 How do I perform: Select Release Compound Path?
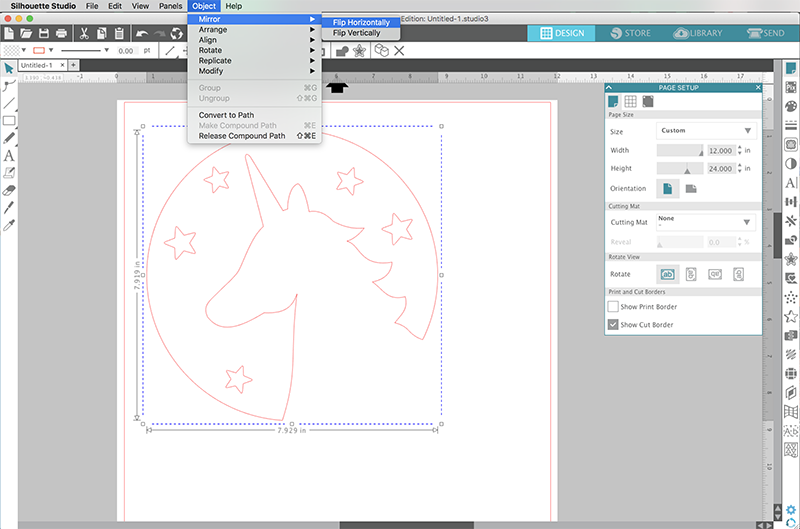click(x=255, y=136)
